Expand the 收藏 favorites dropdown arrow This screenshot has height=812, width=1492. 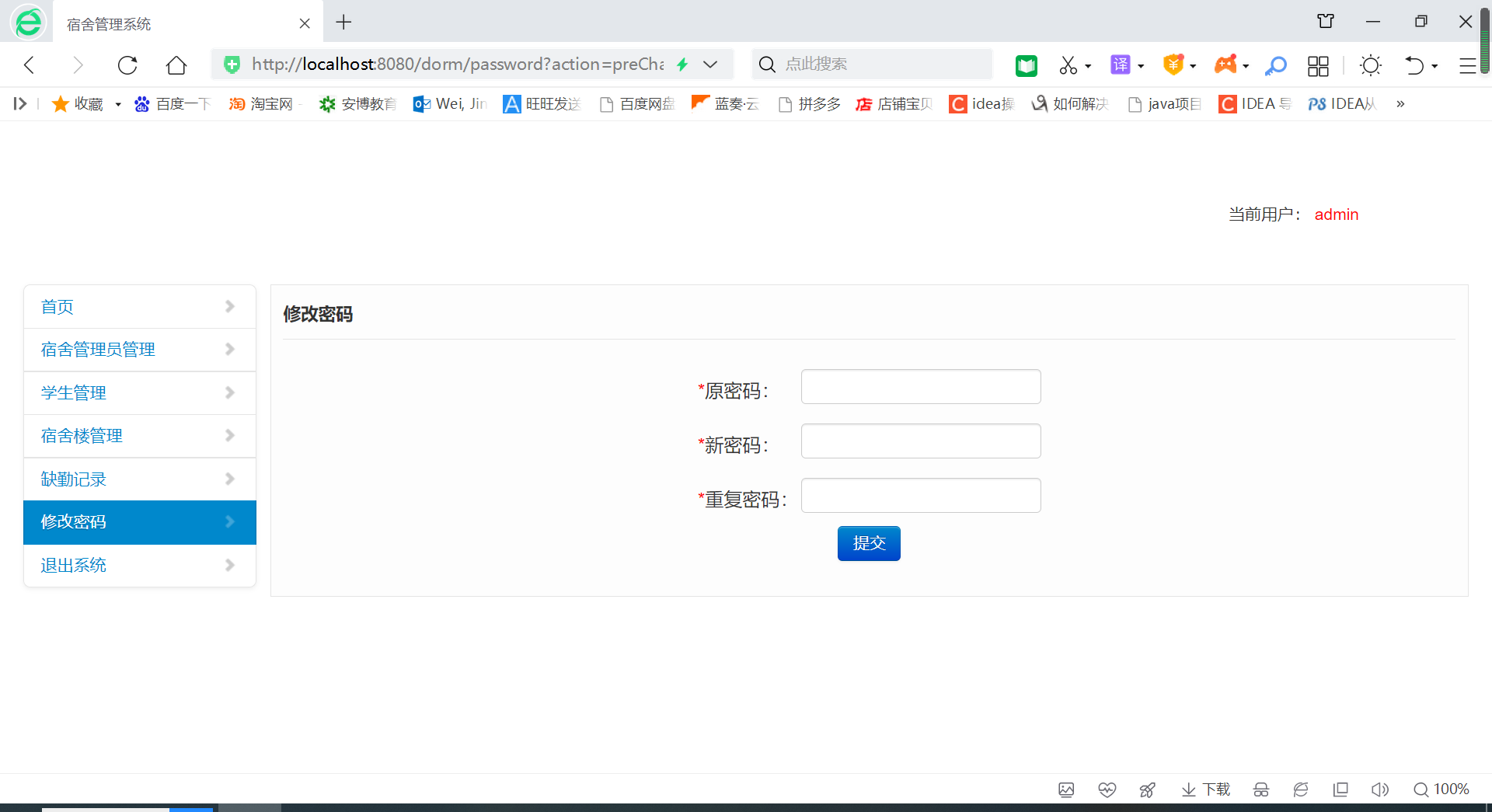point(118,104)
